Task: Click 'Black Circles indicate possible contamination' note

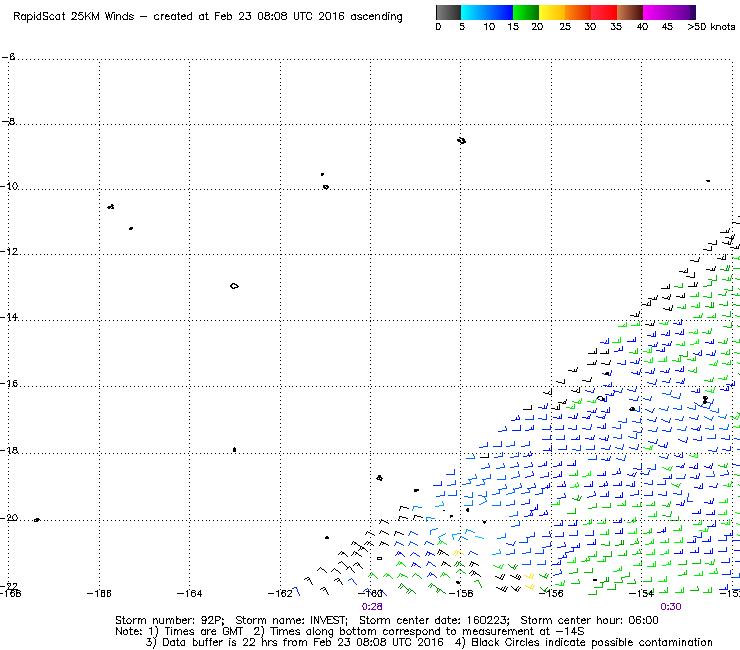Action: coord(592,642)
